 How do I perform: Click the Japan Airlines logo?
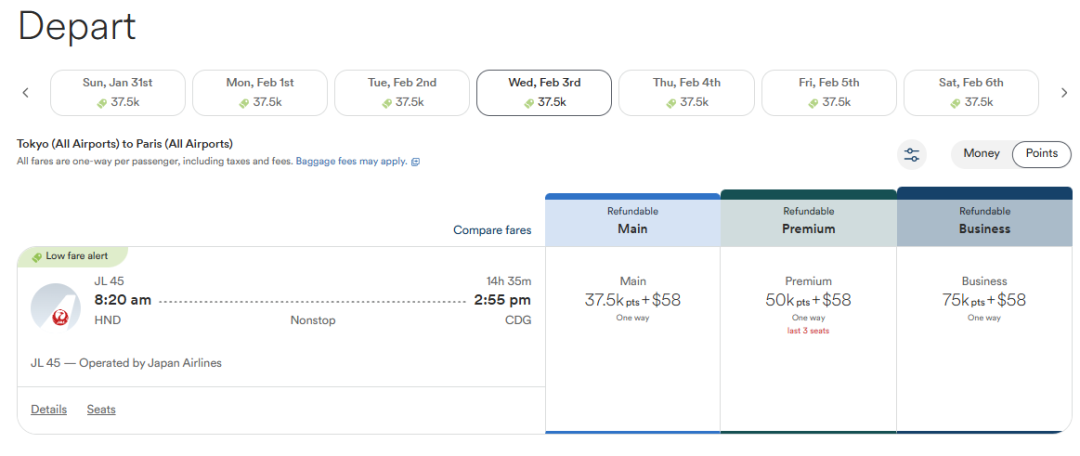(x=56, y=306)
